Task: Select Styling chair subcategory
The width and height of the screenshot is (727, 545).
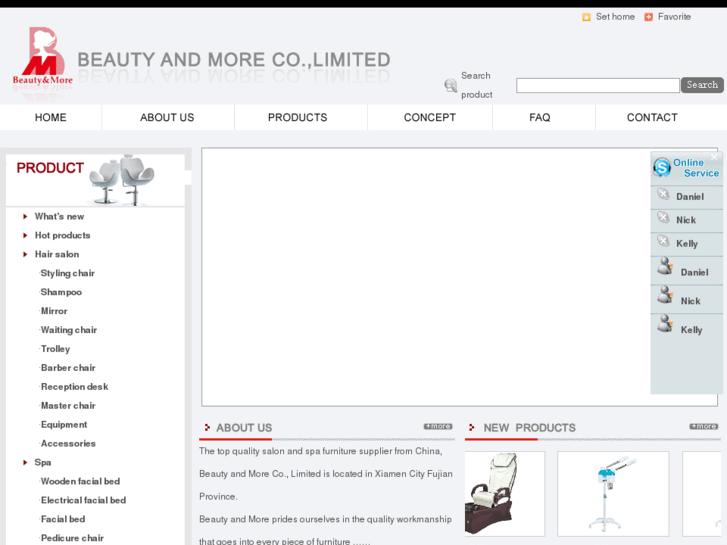Action: 68,273
